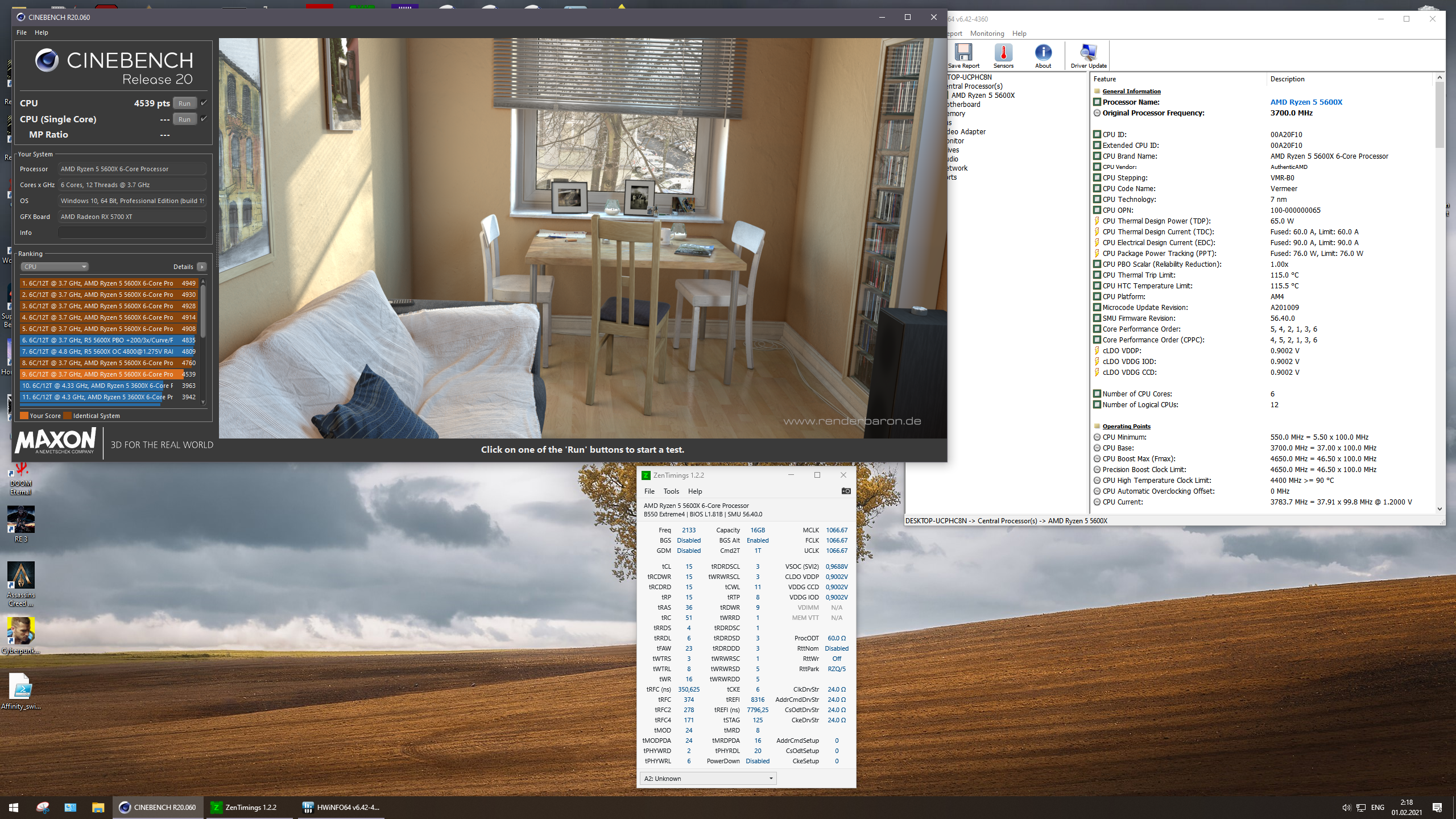
Task: Expand the A2: Unknown module dropdown
Action: click(x=708, y=779)
